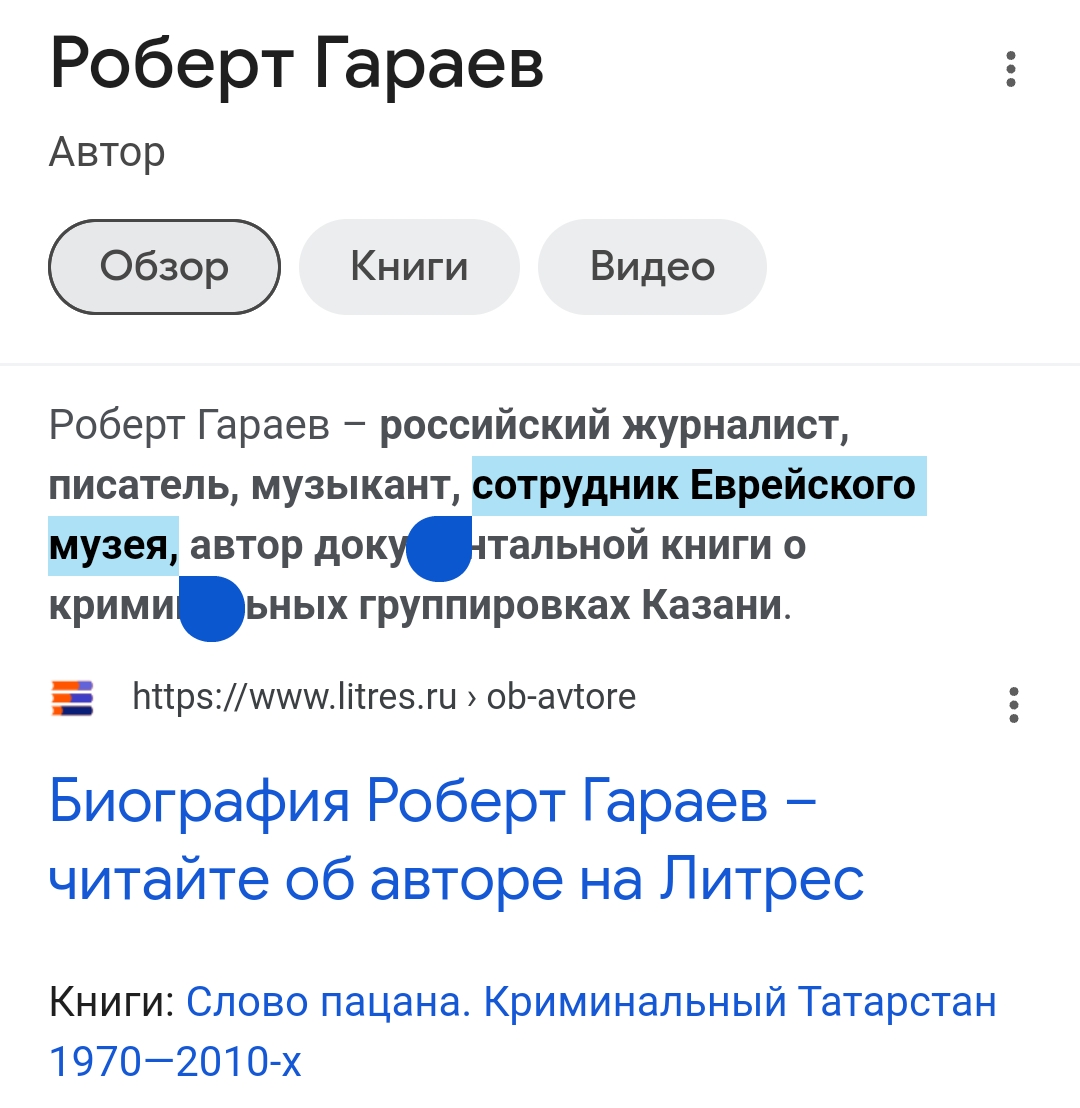Grab selection handle inside word криминальных
1080x1108 pixels.
[211, 609]
